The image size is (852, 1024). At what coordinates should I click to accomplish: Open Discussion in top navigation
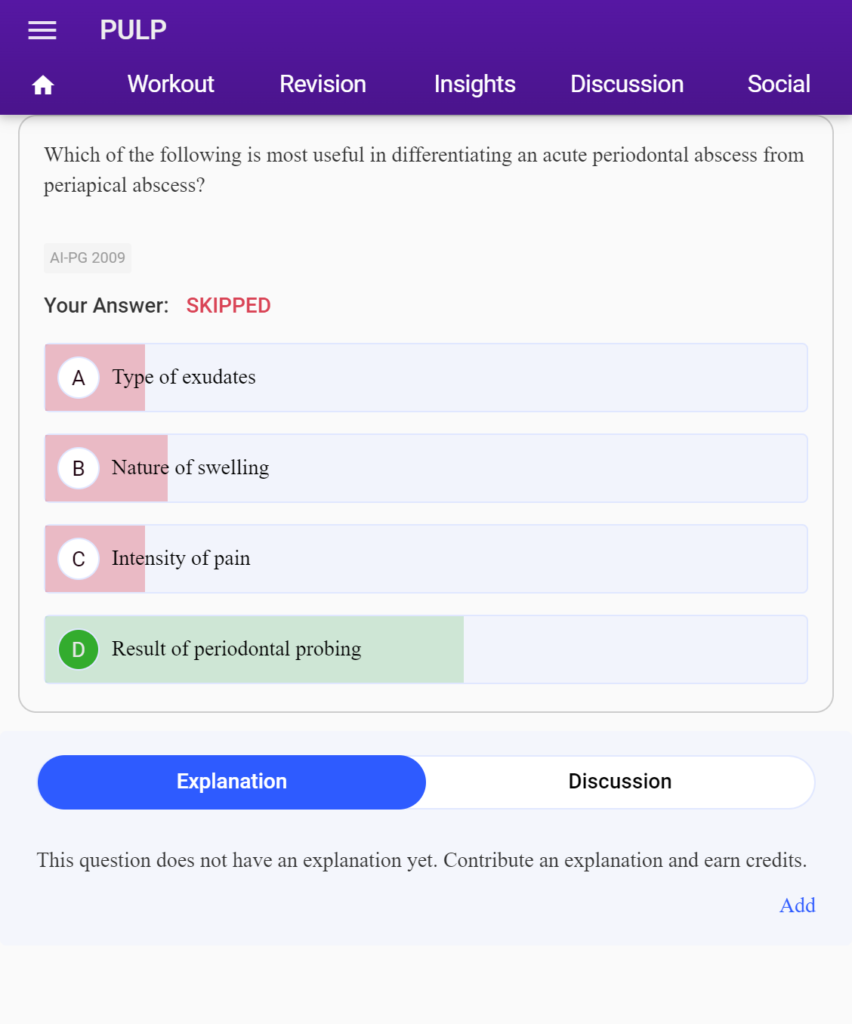point(627,84)
